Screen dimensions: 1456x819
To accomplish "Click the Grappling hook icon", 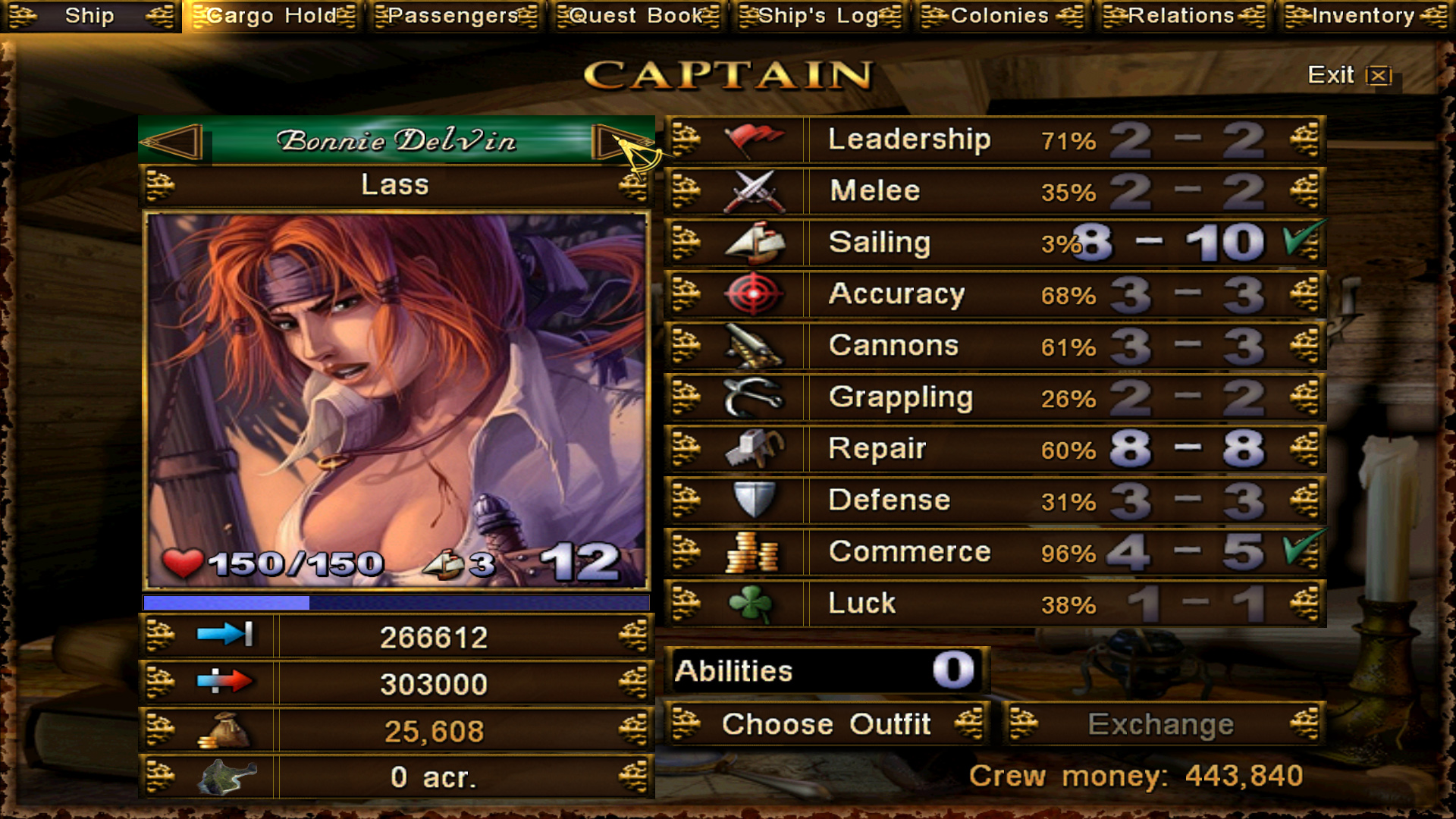I will (753, 397).
